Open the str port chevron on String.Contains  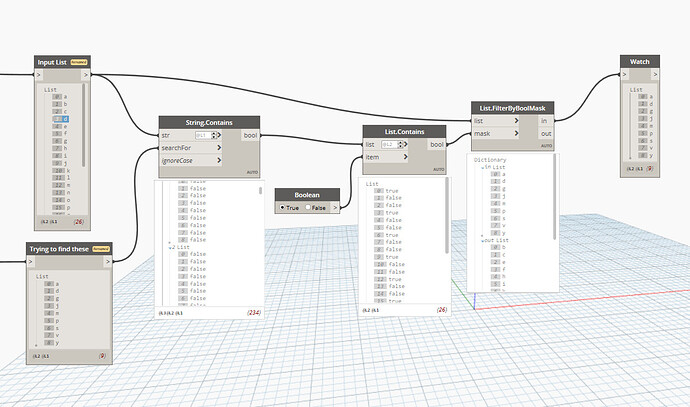(x=219, y=135)
